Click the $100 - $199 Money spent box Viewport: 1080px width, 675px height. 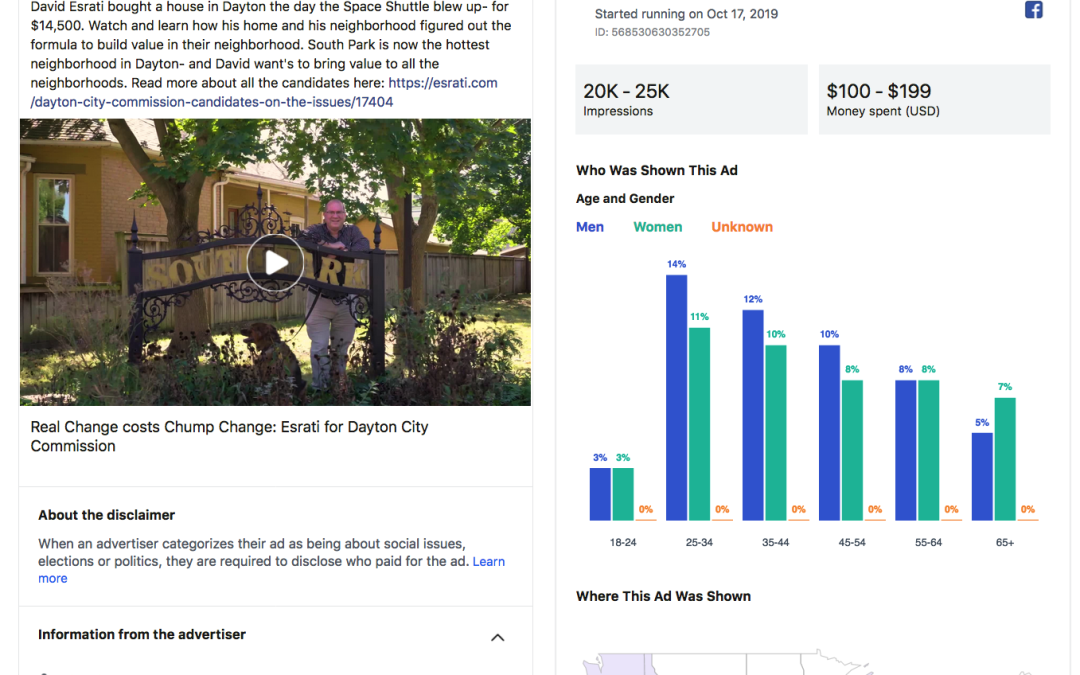click(934, 99)
